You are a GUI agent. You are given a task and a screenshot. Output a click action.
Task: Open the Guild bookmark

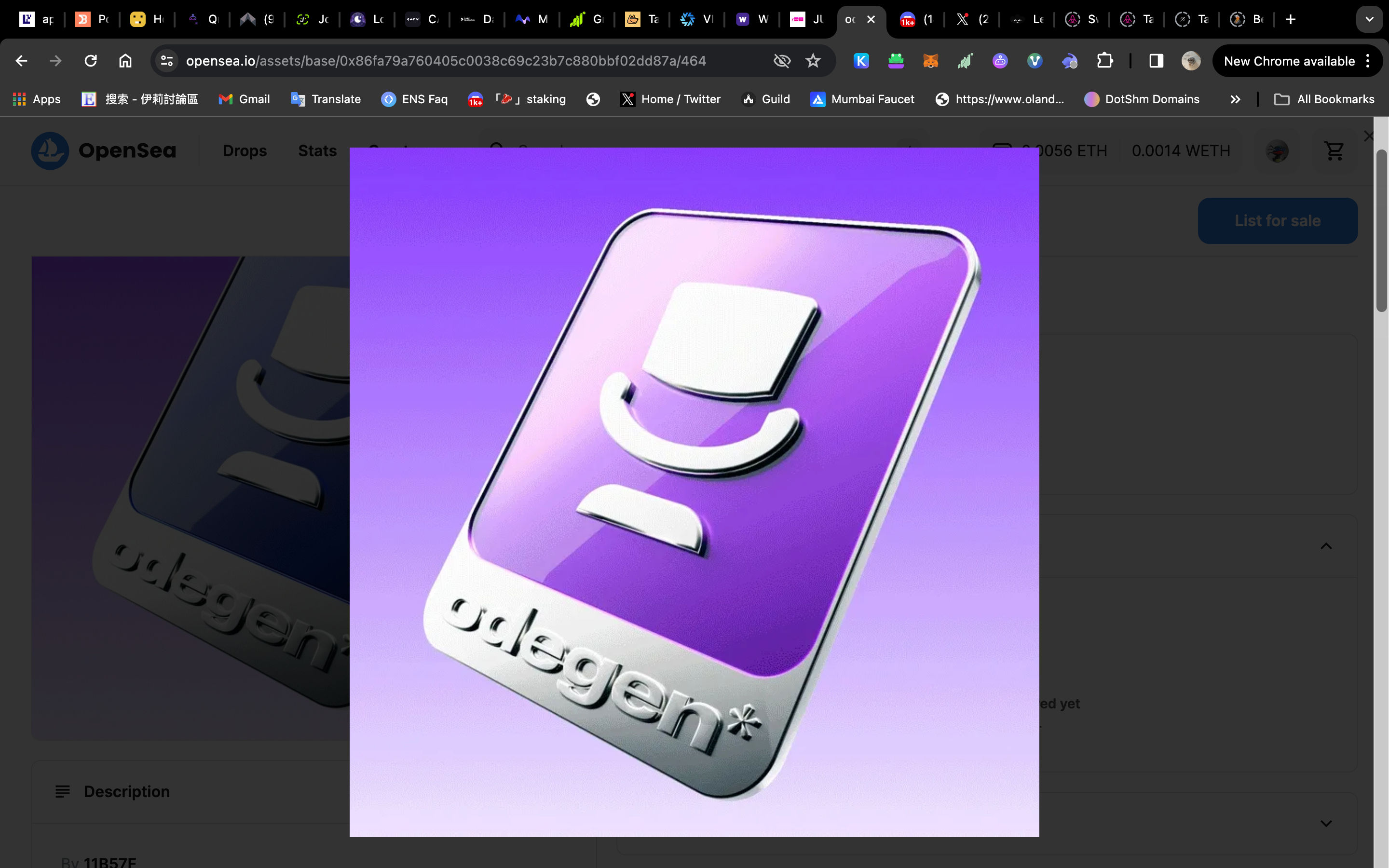(x=766, y=99)
